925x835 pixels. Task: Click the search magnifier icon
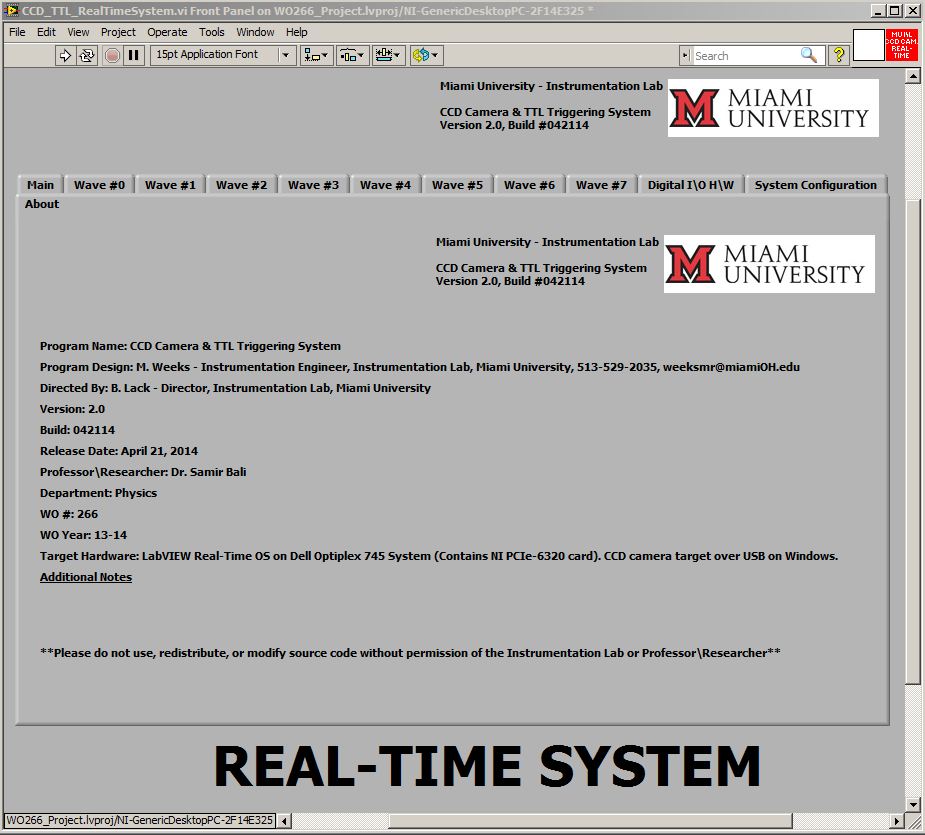click(x=809, y=55)
